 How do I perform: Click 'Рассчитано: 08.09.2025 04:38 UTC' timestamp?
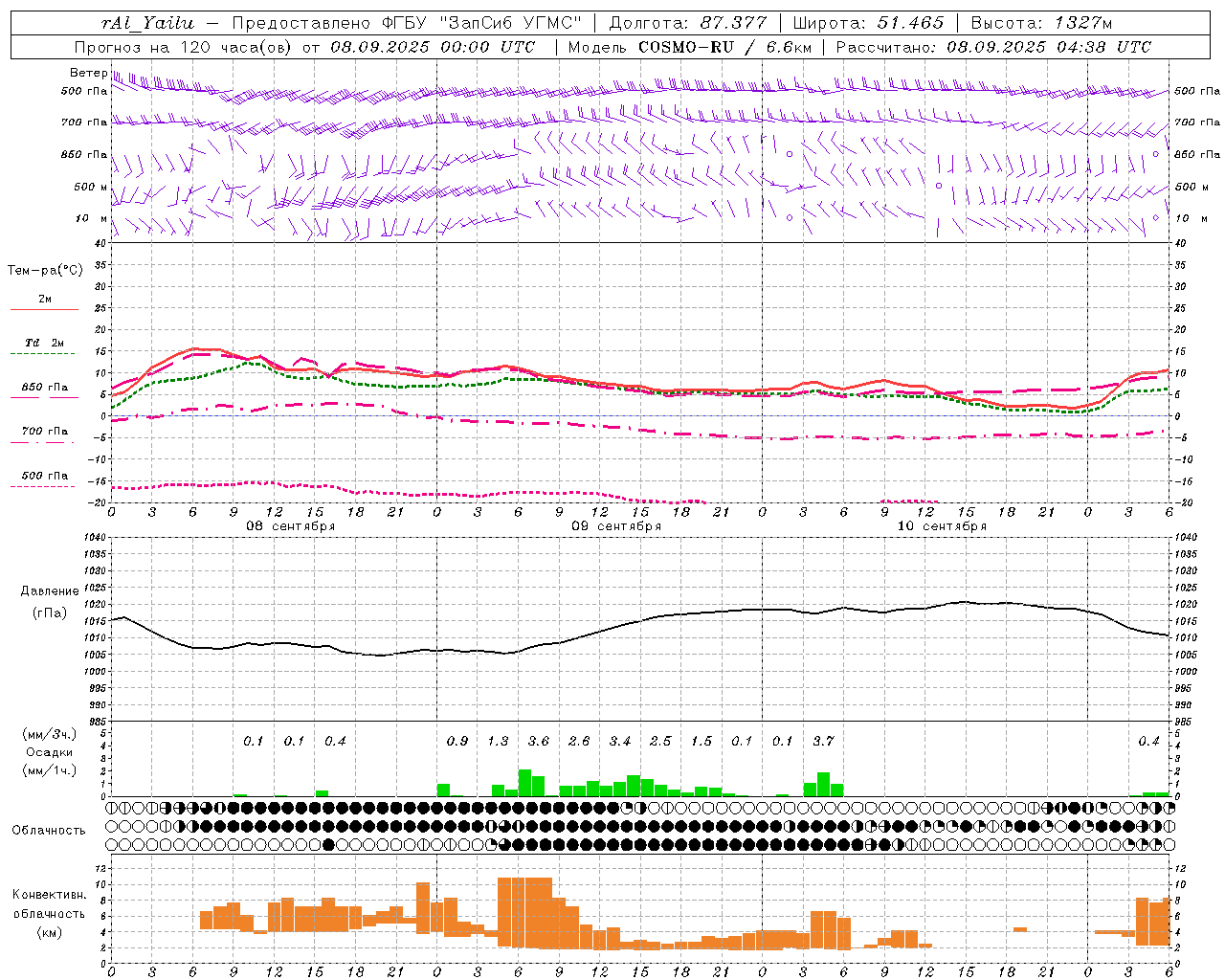point(993,47)
